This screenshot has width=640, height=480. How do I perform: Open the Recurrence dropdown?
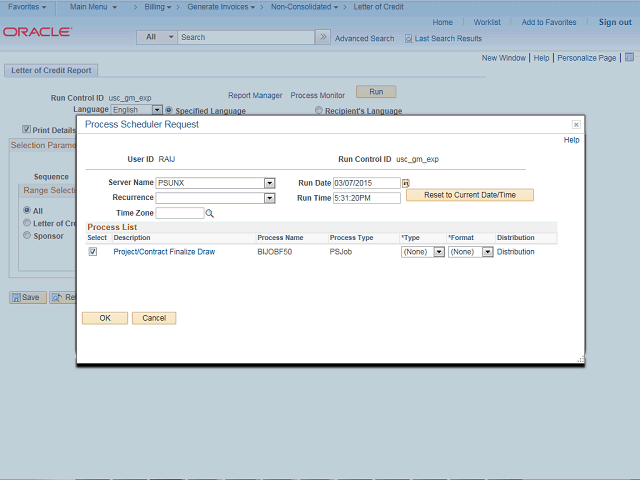click(x=269, y=198)
